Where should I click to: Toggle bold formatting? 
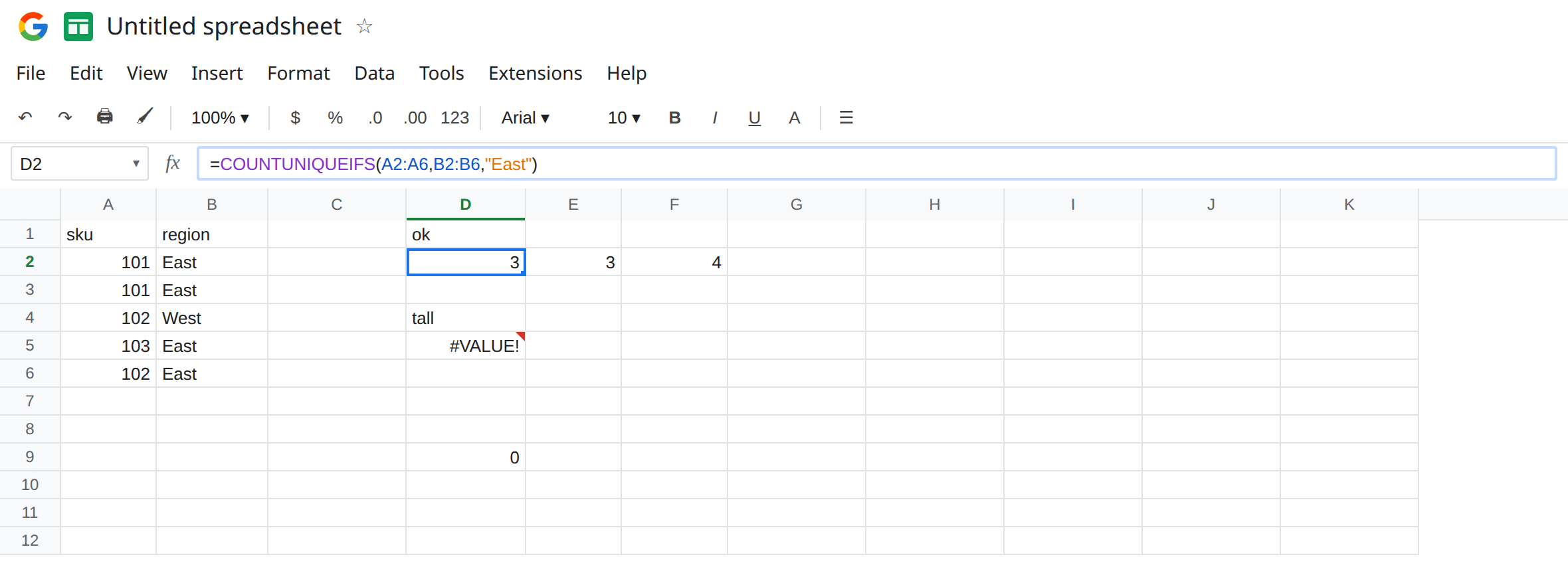point(674,118)
